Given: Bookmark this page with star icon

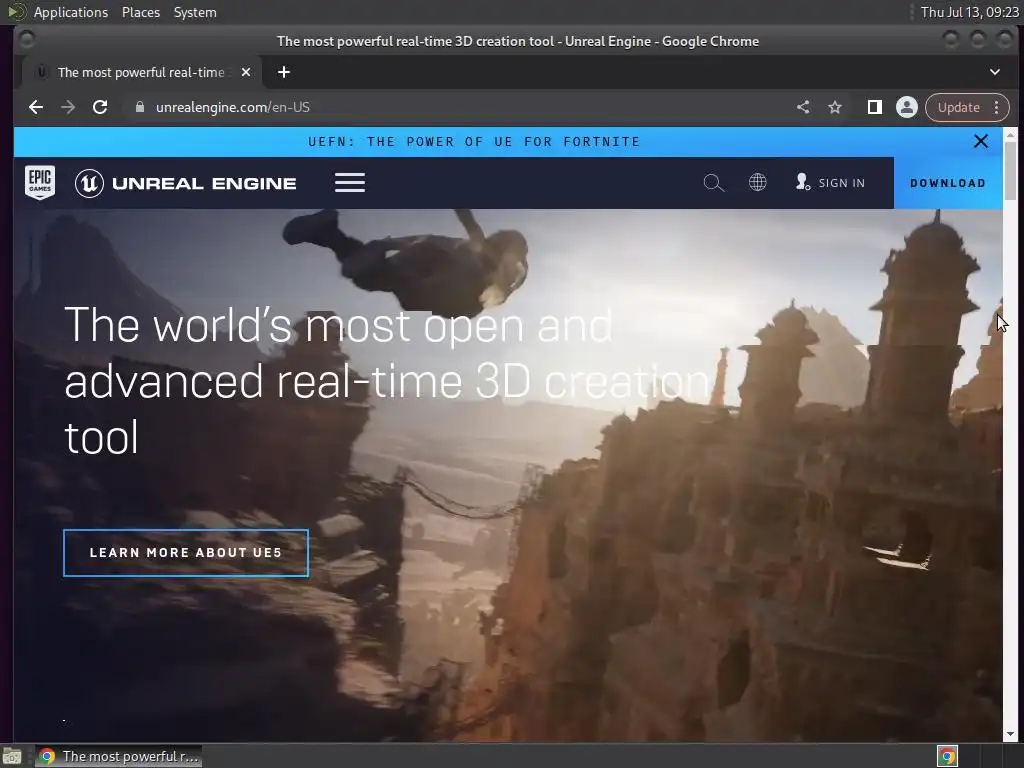Looking at the screenshot, I should (835, 107).
